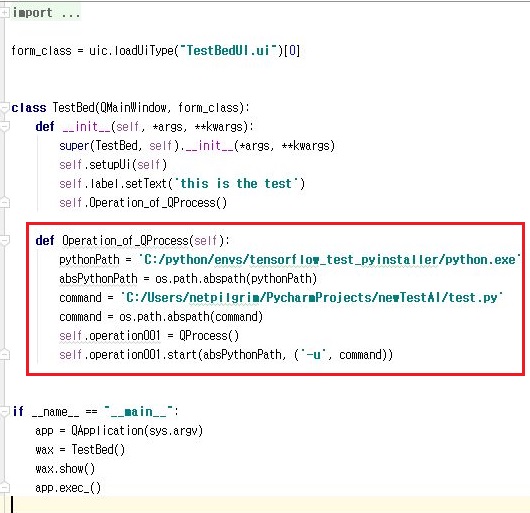Screen dimensions: 530x513
Task: Click 'super' in the super(TestBed, self) line
Action: [74, 146]
